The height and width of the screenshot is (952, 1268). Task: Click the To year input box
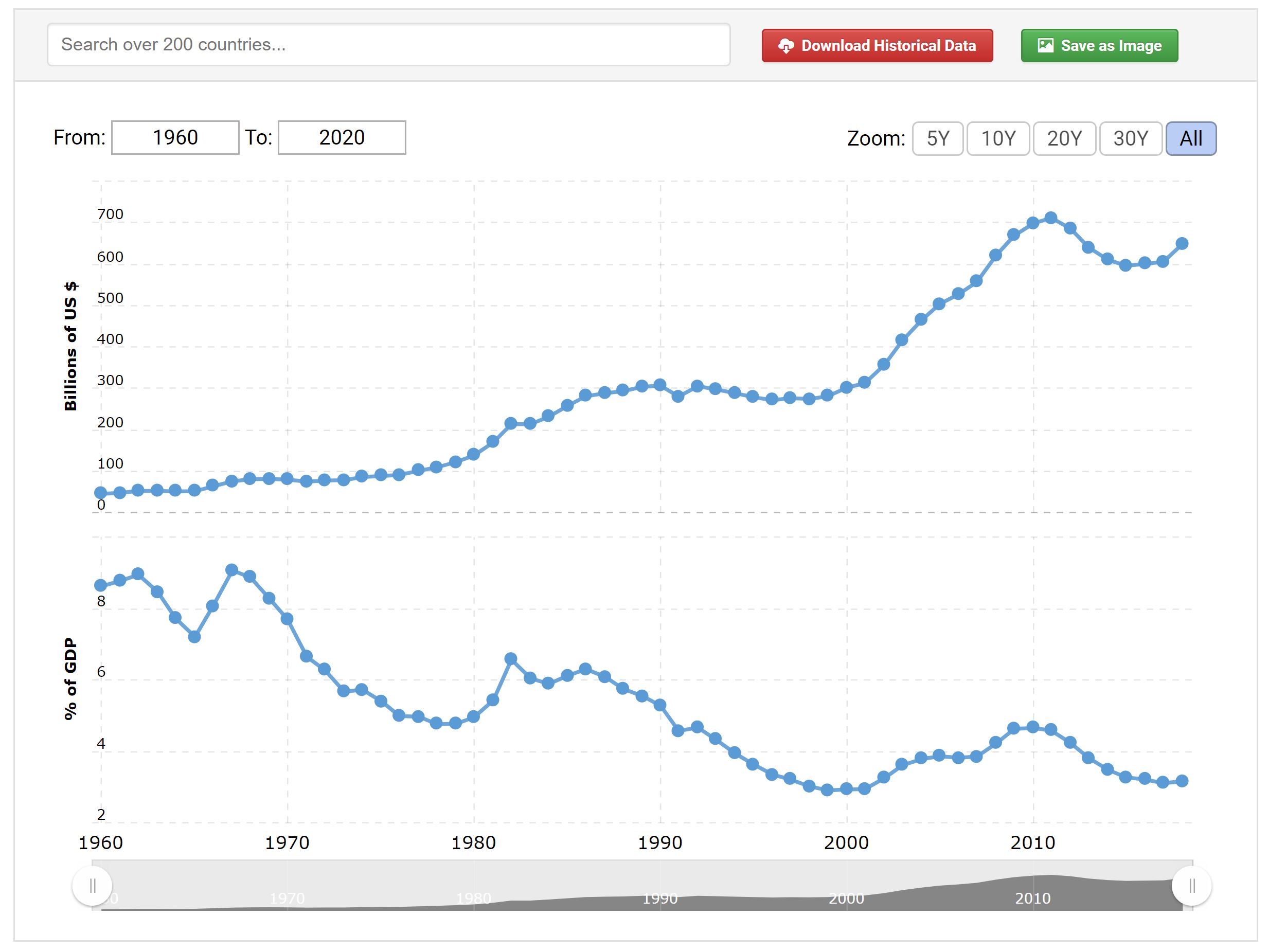[x=342, y=137]
